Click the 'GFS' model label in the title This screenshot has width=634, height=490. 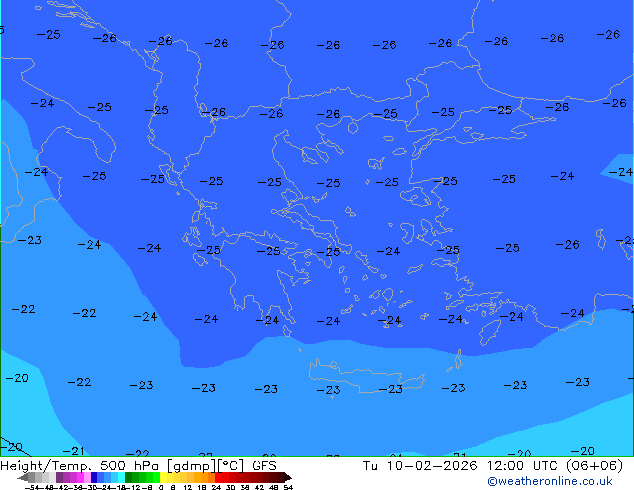coord(264,466)
